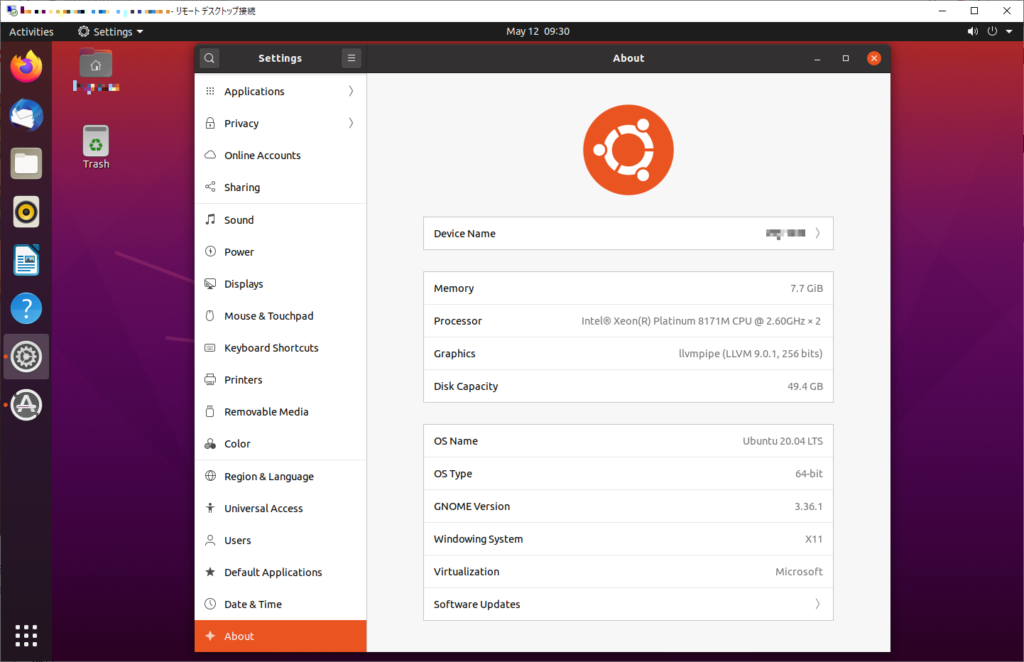1024x662 pixels.
Task: Open Thunderbird mail from the dock
Action: pos(26,115)
